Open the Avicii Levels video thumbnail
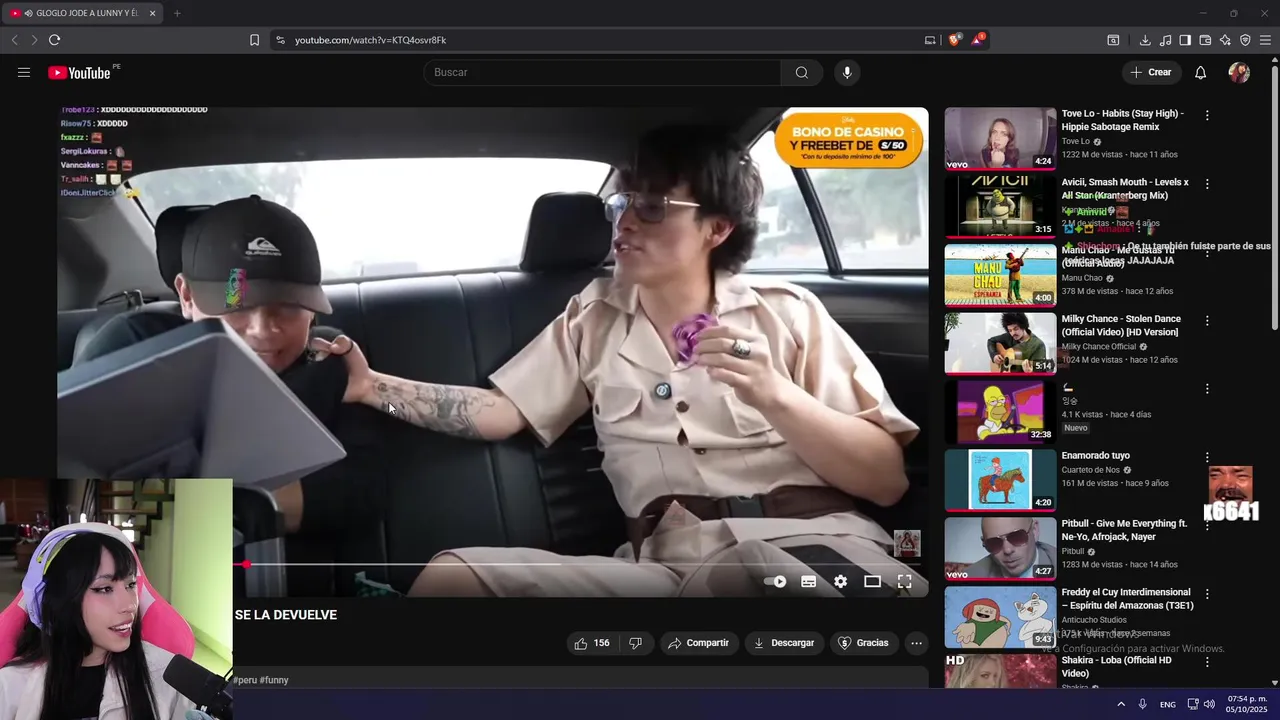The width and height of the screenshot is (1280, 720). click(1000, 207)
